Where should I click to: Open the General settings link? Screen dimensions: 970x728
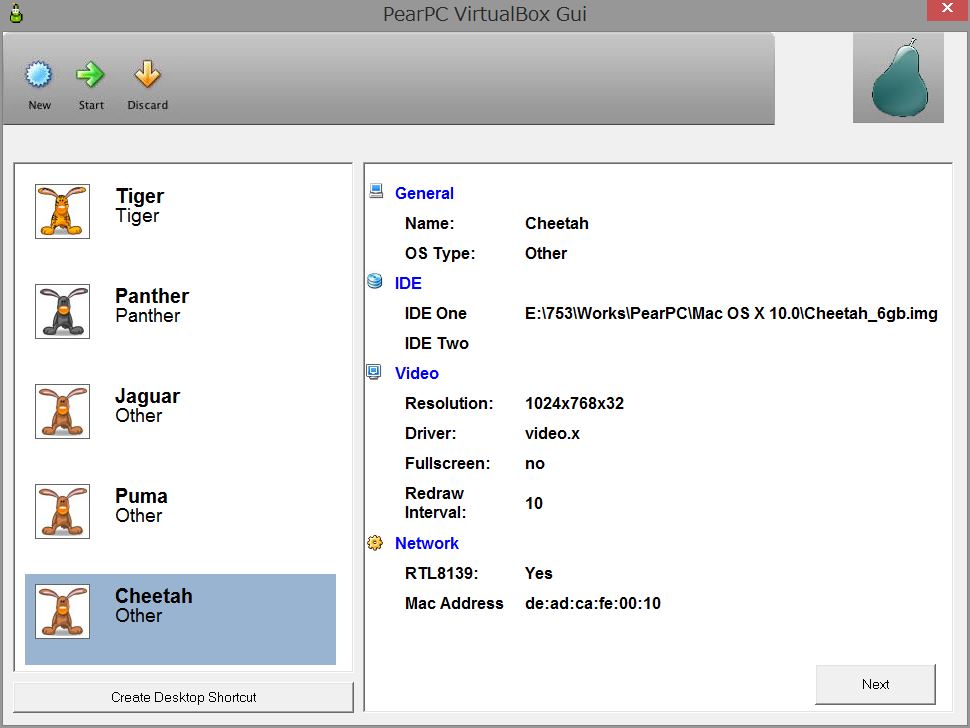[x=424, y=194]
